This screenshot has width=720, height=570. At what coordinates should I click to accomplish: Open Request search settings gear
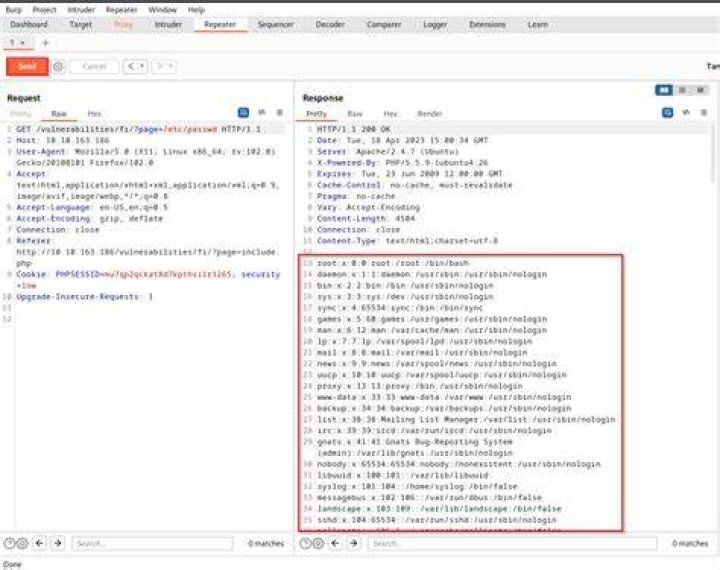click(22, 544)
